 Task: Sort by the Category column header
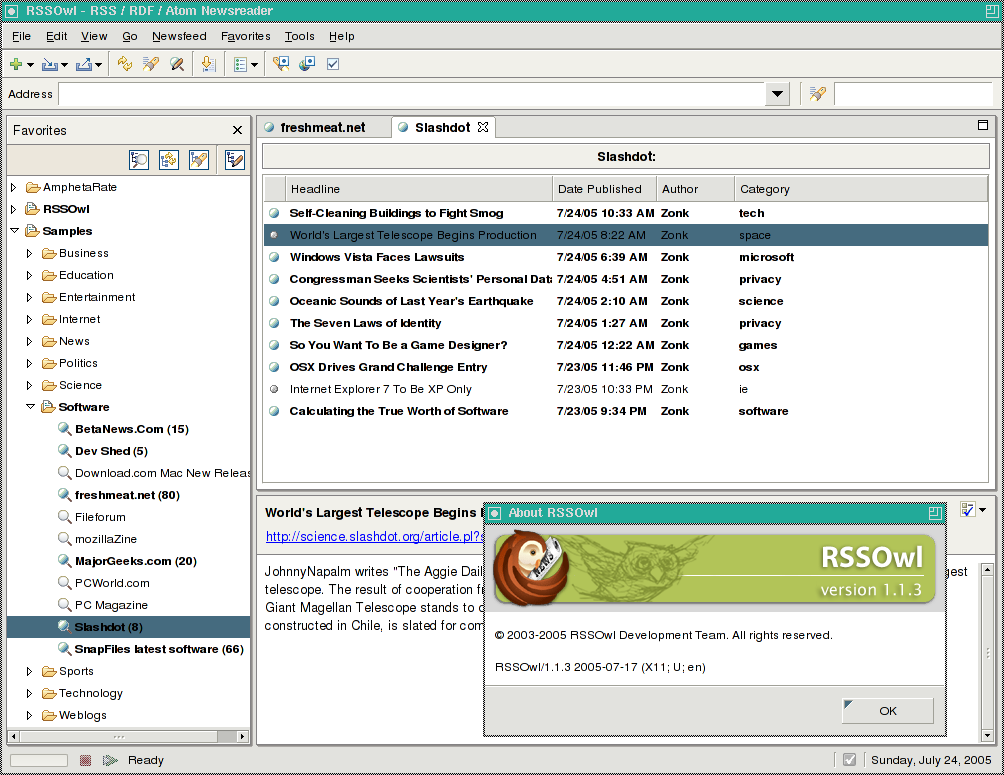tap(861, 189)
